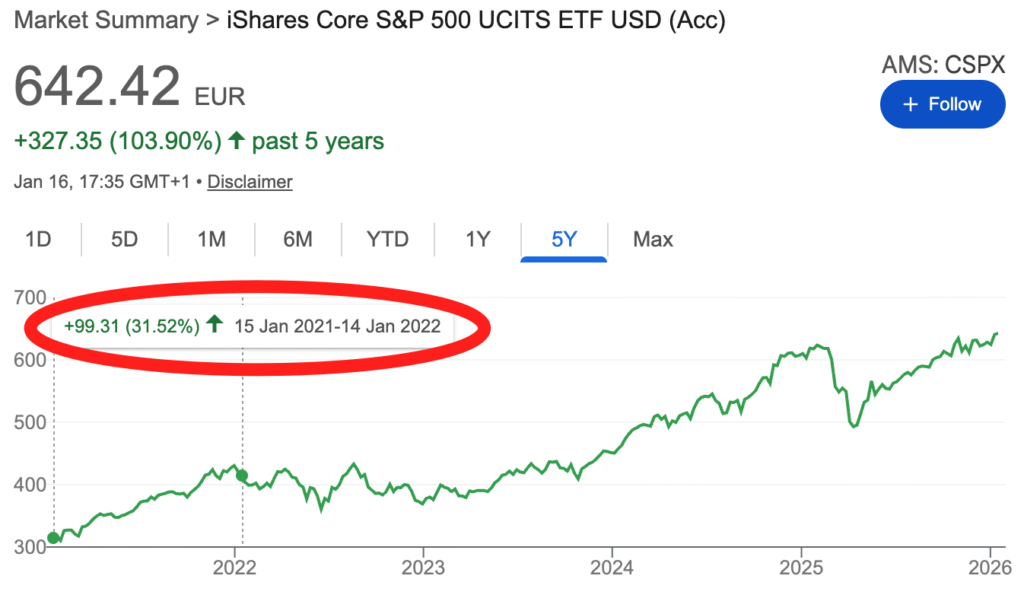Choose the 1Y range tab
The image size is (1024, 598).
tap(478, 239)
